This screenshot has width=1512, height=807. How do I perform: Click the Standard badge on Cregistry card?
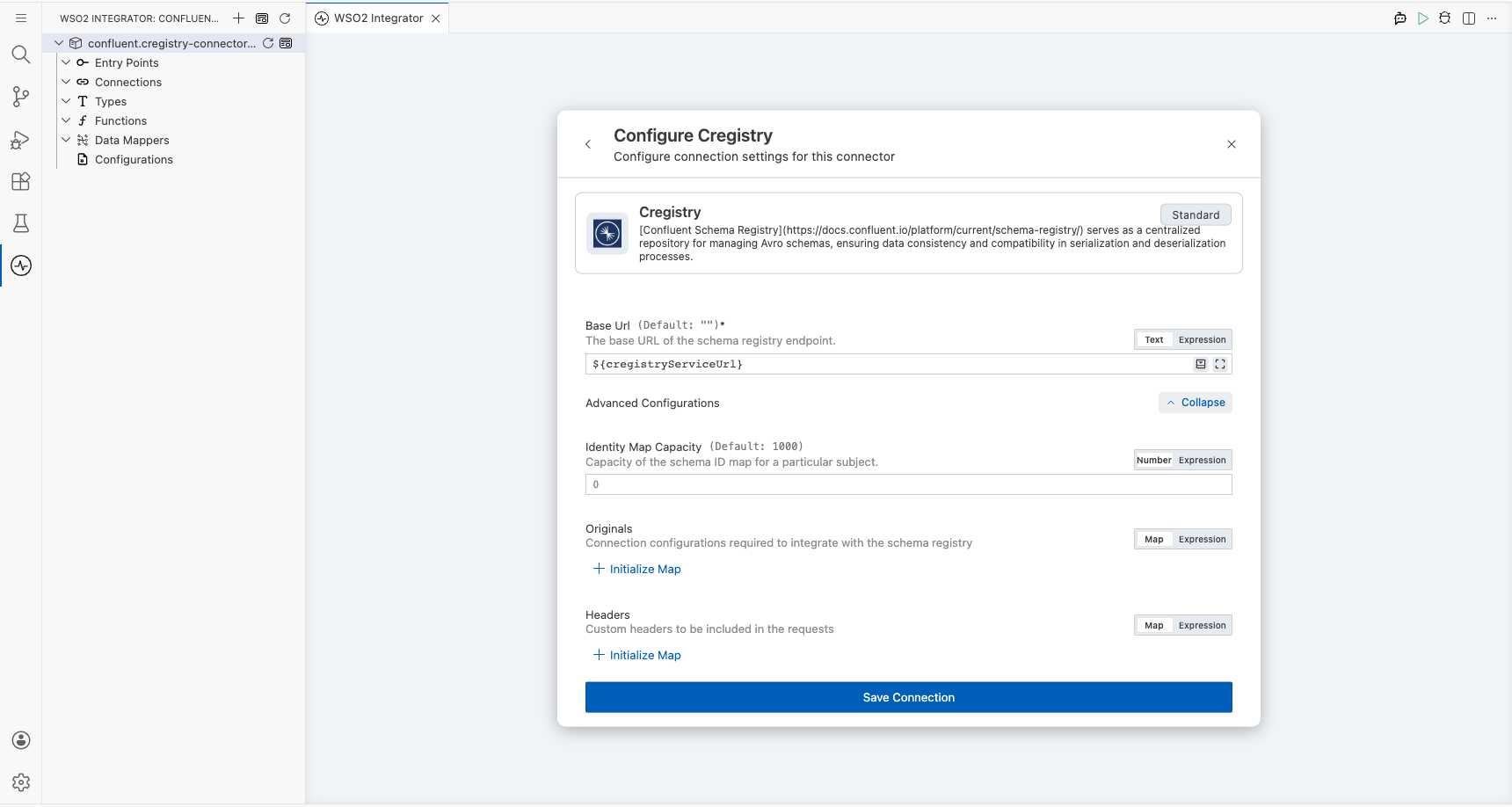(1196, 214)
